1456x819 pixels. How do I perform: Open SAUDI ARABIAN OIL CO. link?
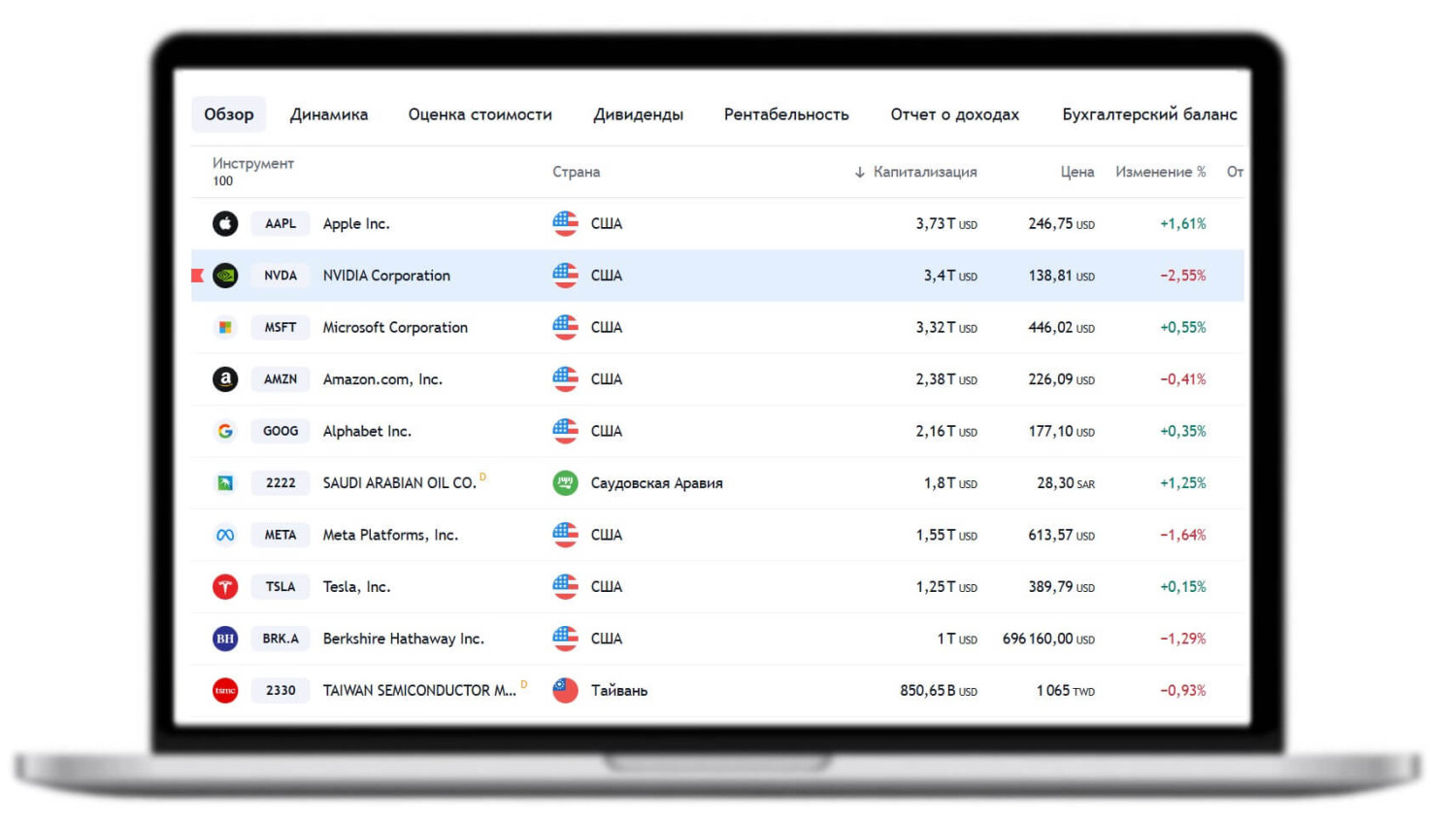tap(400, 483)
